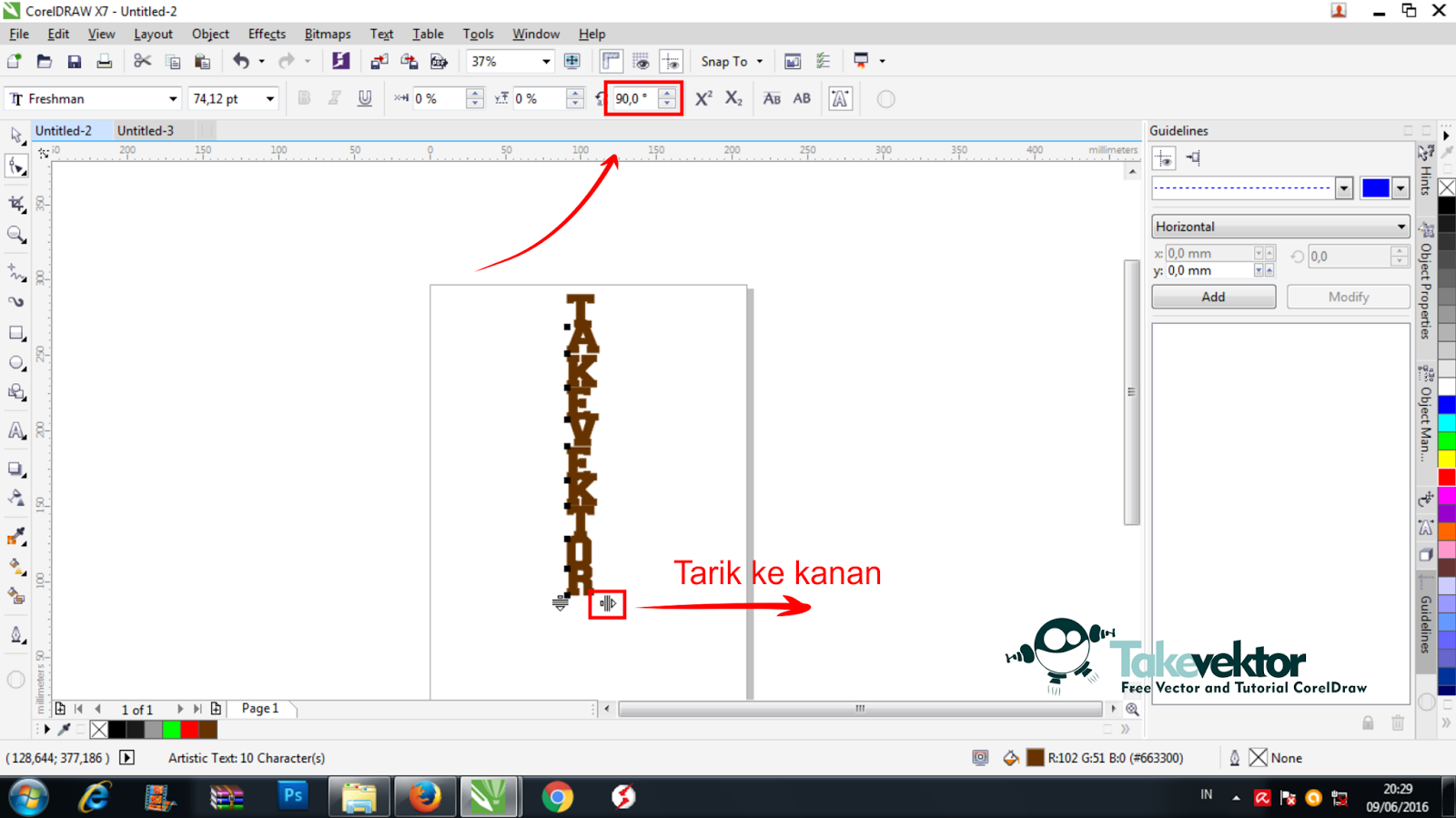Select the Text tool
The height and width of the screenshot is (818, 1456).
point(16,431)
